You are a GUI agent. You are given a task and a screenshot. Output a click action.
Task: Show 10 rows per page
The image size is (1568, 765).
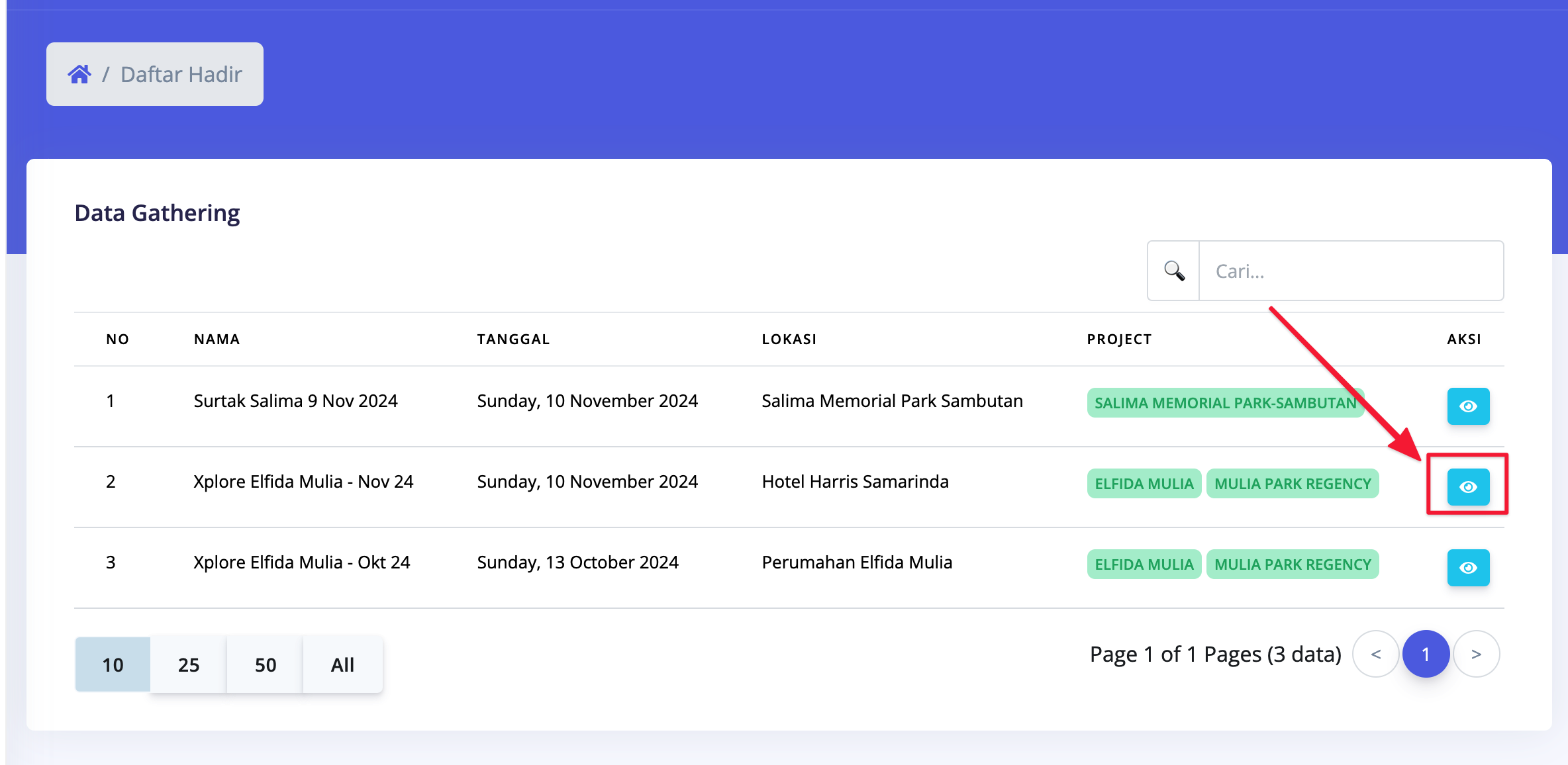click(x=113, y=664)
